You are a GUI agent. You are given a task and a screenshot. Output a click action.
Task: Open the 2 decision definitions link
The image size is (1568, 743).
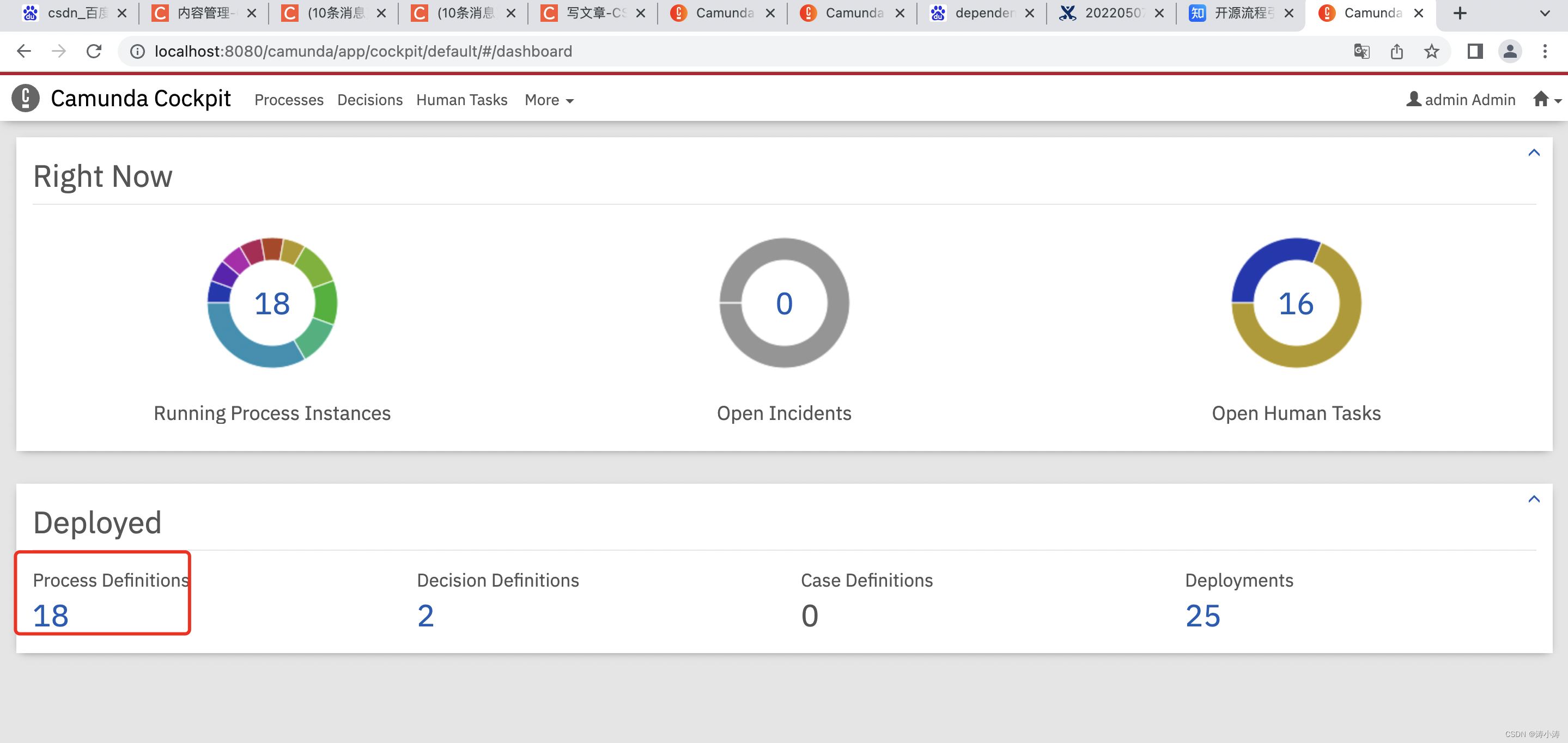coord(426,616)
